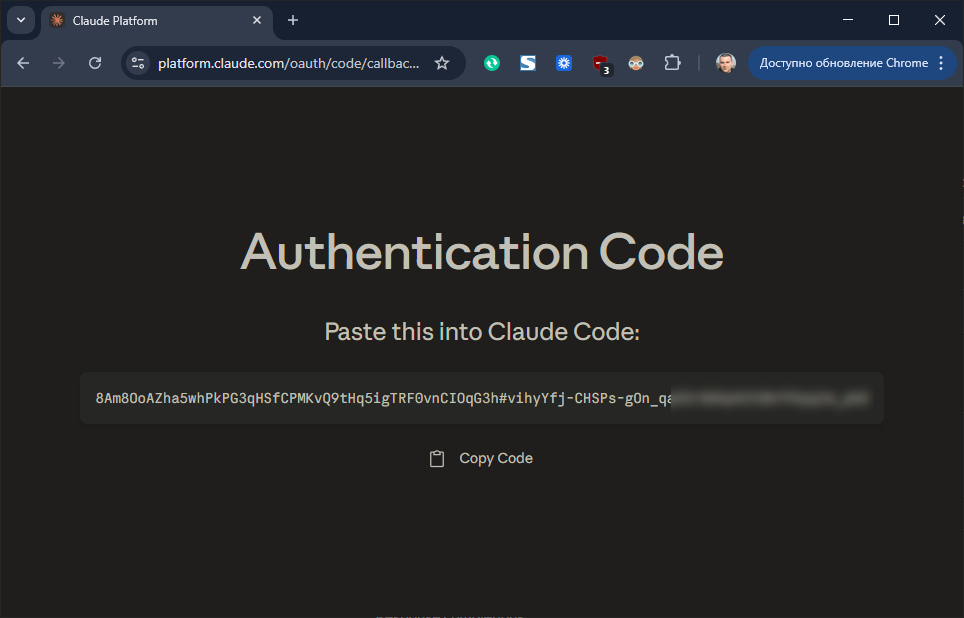Reload the Authentication Code page
Viewport: 964px width, 618px height.
point(95,62)
